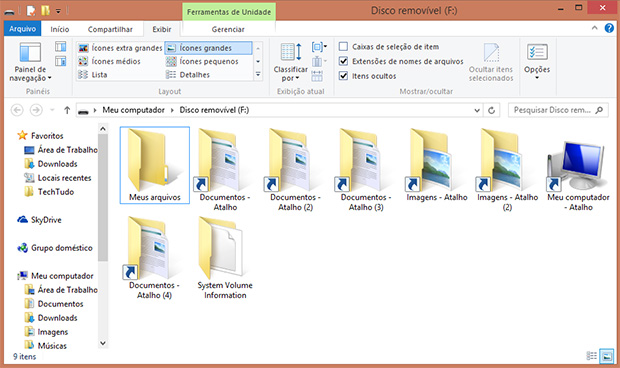Toggle the details pane icon

(x=60, y=61)
